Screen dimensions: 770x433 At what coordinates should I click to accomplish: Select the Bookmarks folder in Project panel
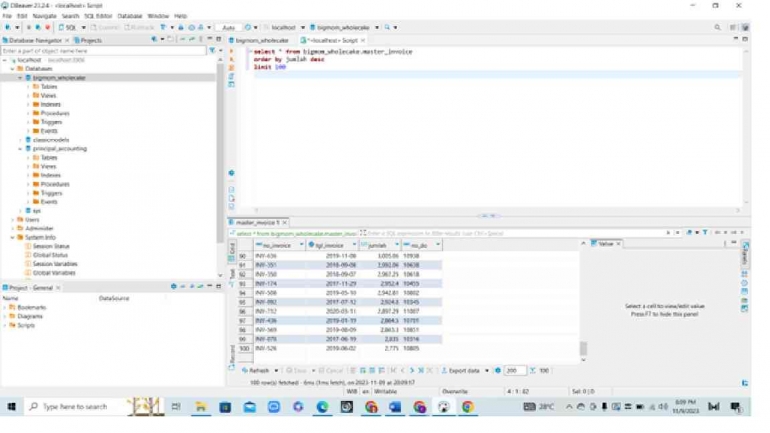pos(31,307)
